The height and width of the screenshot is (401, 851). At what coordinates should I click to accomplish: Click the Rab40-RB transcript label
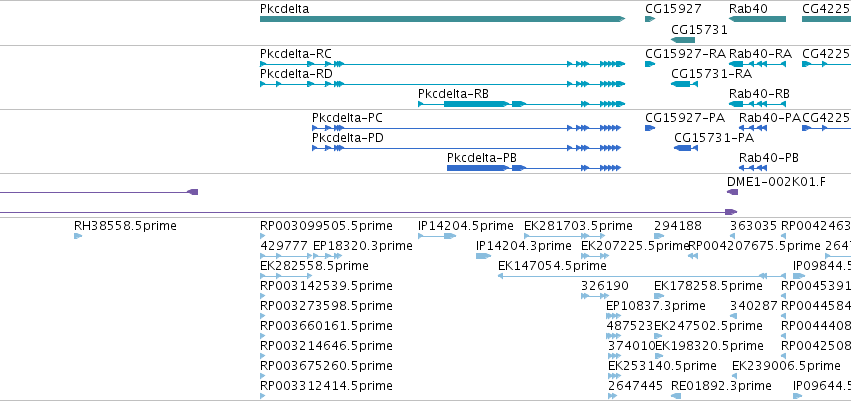coord(759,94)
